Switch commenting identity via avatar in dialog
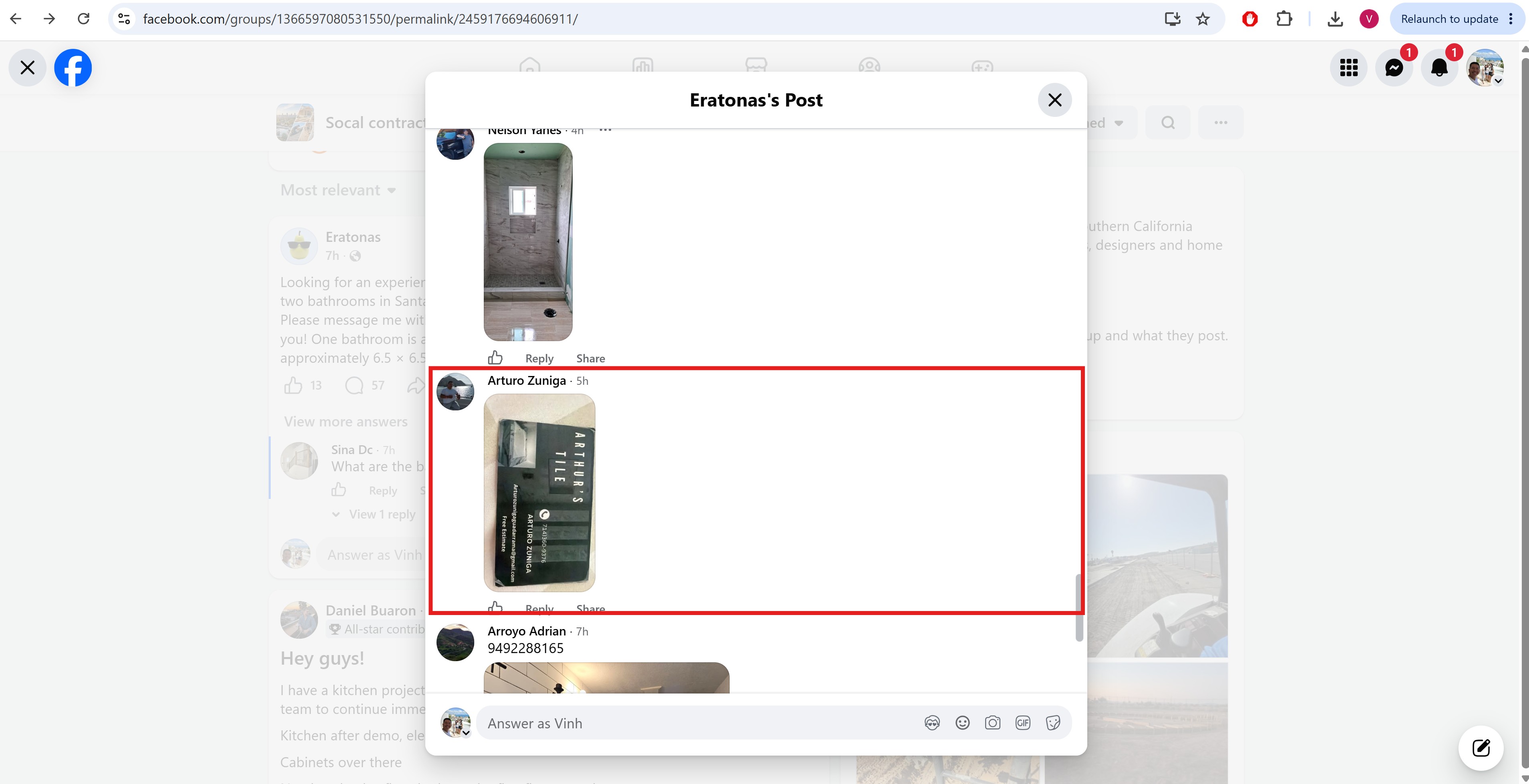1529x784 pixels. [x=456, y=723]
